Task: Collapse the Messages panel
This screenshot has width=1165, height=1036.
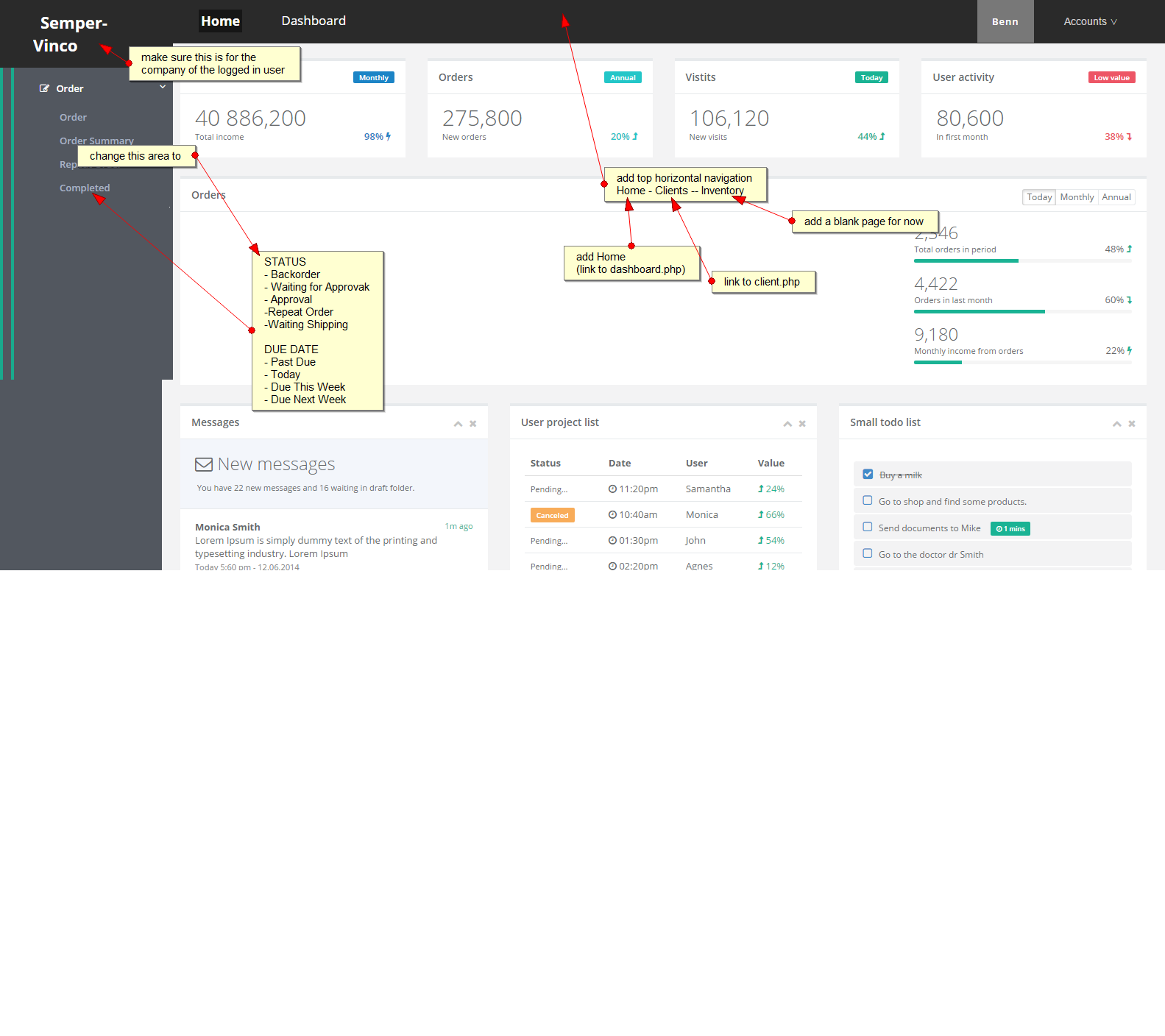Action: click(x=458, y=424)
